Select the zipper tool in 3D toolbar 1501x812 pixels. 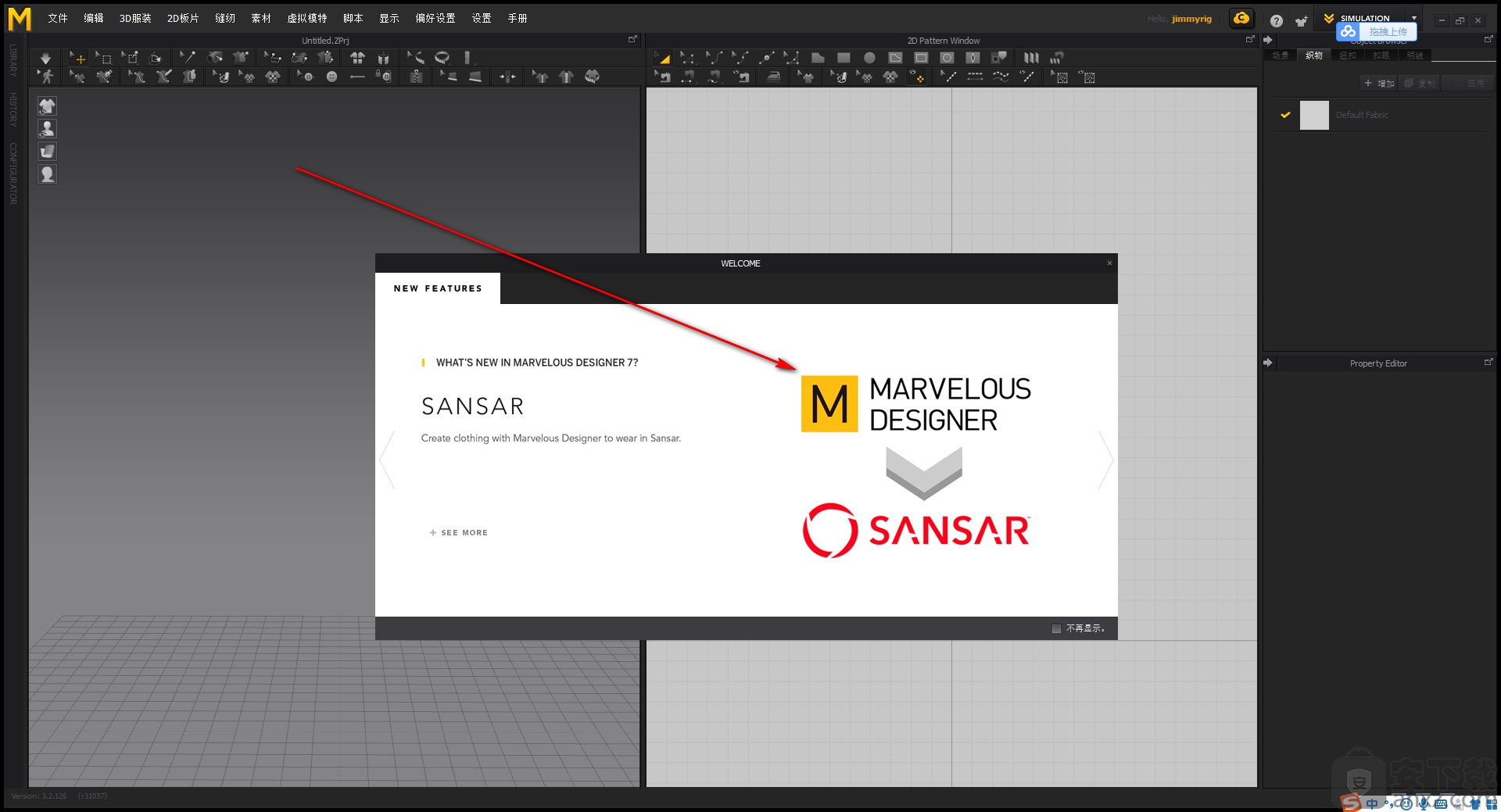tap(416, 77)
